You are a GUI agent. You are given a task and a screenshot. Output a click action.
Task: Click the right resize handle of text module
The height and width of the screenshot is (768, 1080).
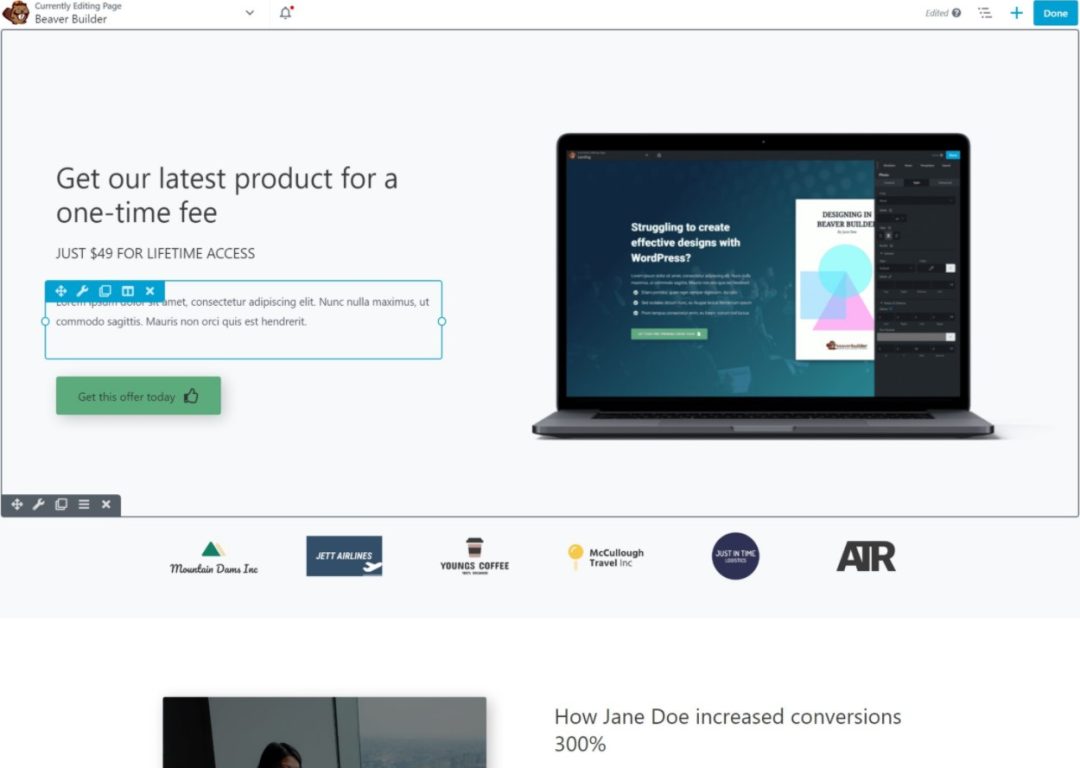pyautogui.click(x=442, y=321)
